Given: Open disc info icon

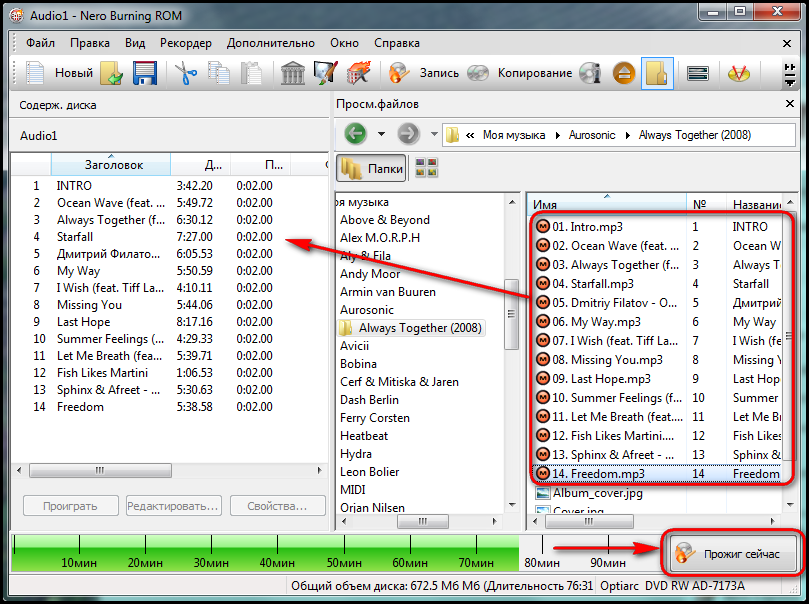Looking at the screenshot, I should pyautogui.click(x=590, y=73).
